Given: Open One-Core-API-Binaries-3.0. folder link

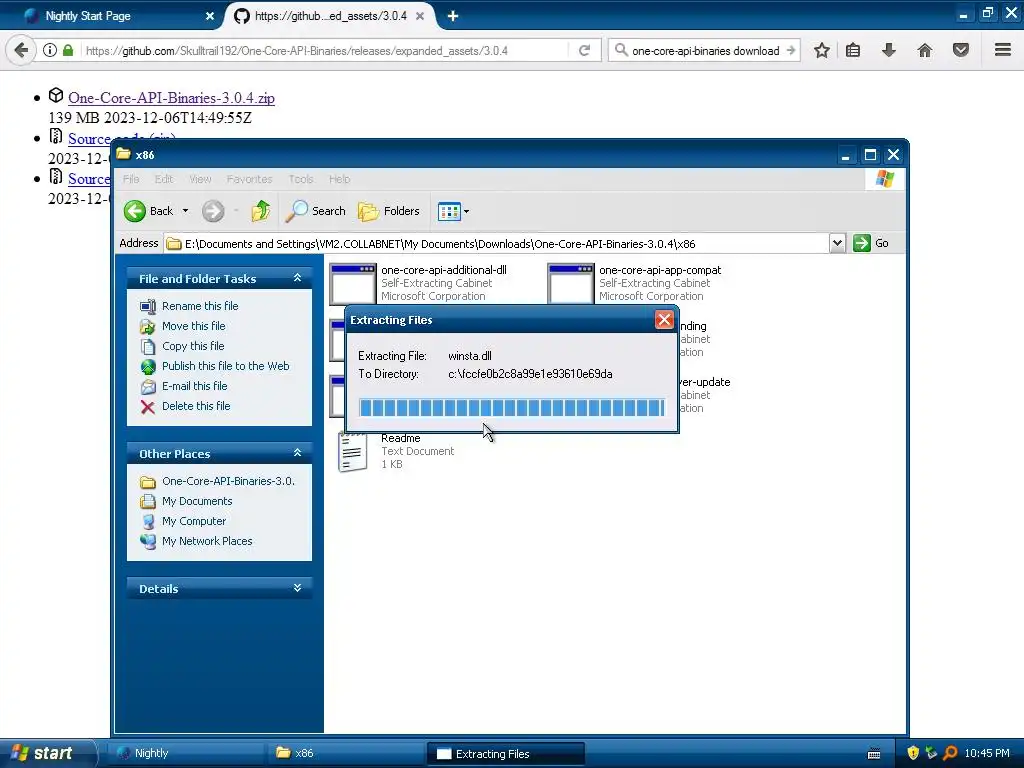Looking at the screenshot, I should (228, 481).
